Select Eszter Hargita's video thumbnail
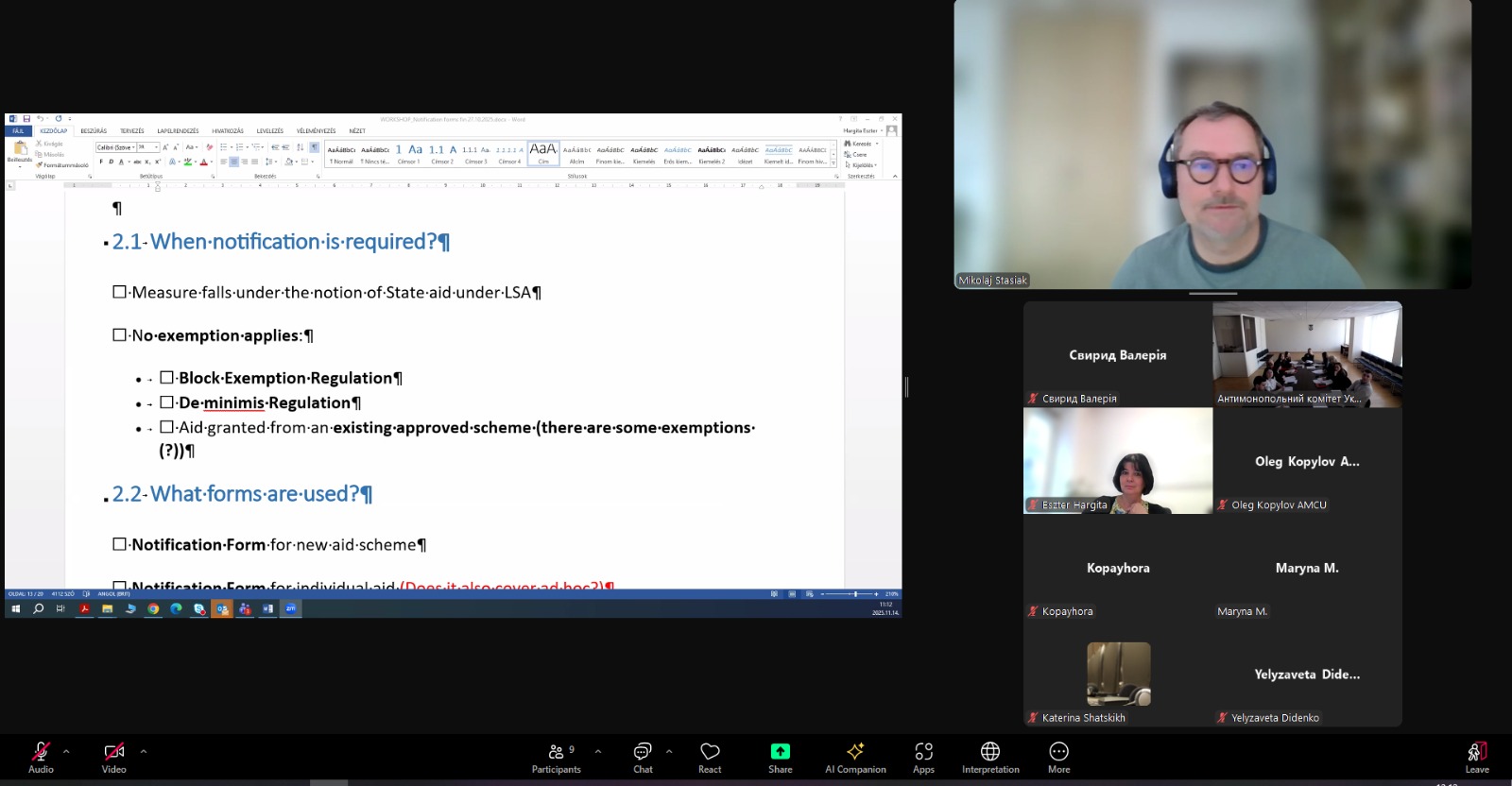This screenshot has height=786, width=1512. pos(1118,461)
